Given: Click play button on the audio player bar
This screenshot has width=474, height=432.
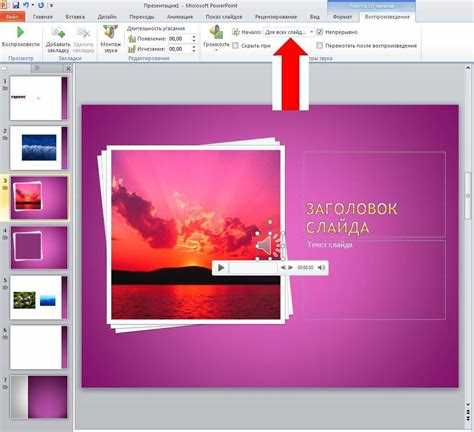Looking at the screenshot, I should [221, 267].
